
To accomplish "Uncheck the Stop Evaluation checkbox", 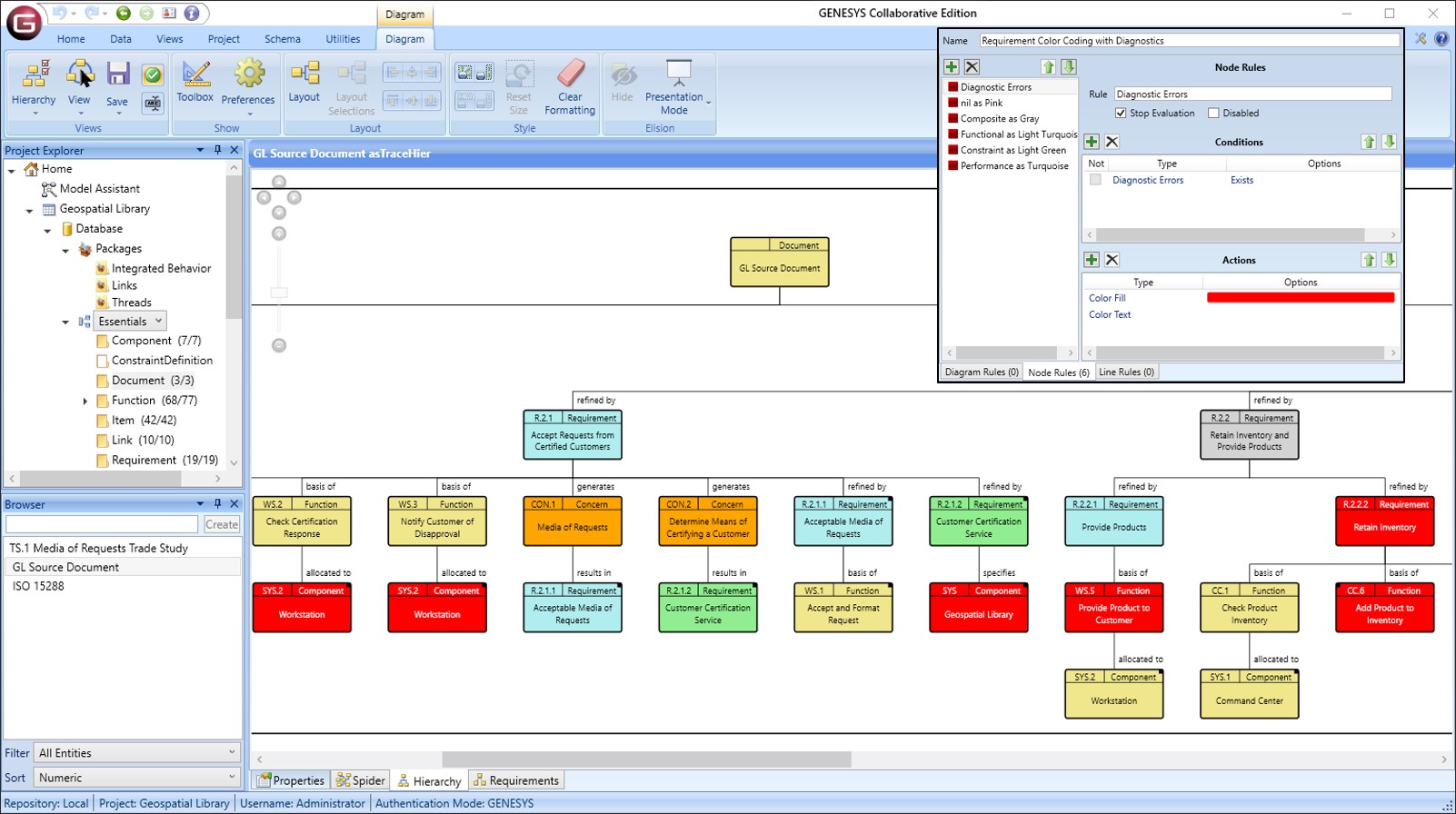I will [1121, 114].
